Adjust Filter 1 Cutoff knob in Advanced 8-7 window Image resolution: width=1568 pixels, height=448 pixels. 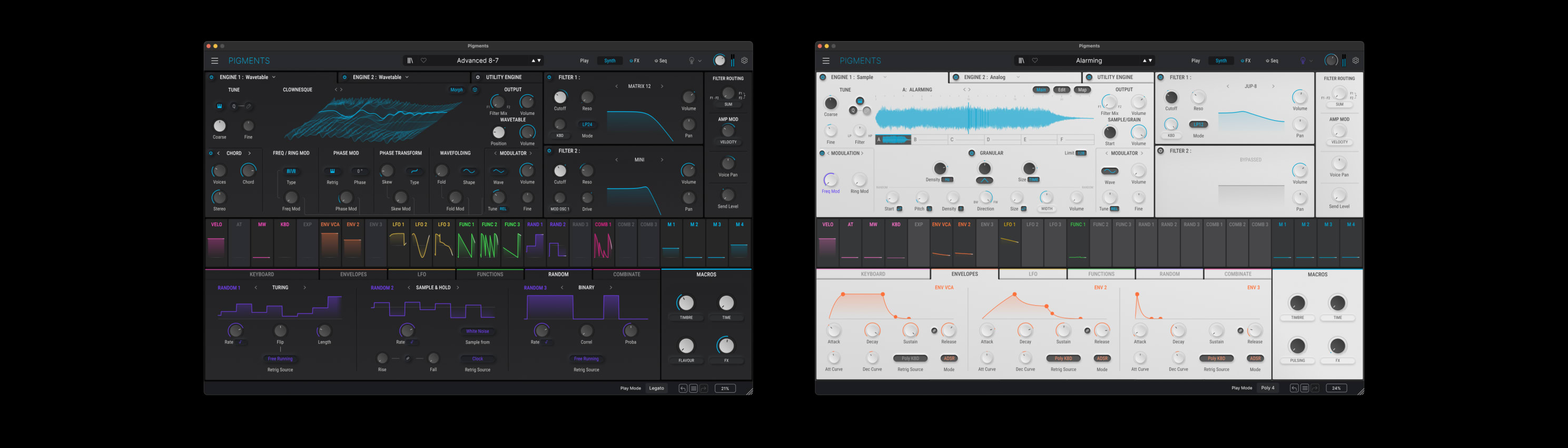560,98
